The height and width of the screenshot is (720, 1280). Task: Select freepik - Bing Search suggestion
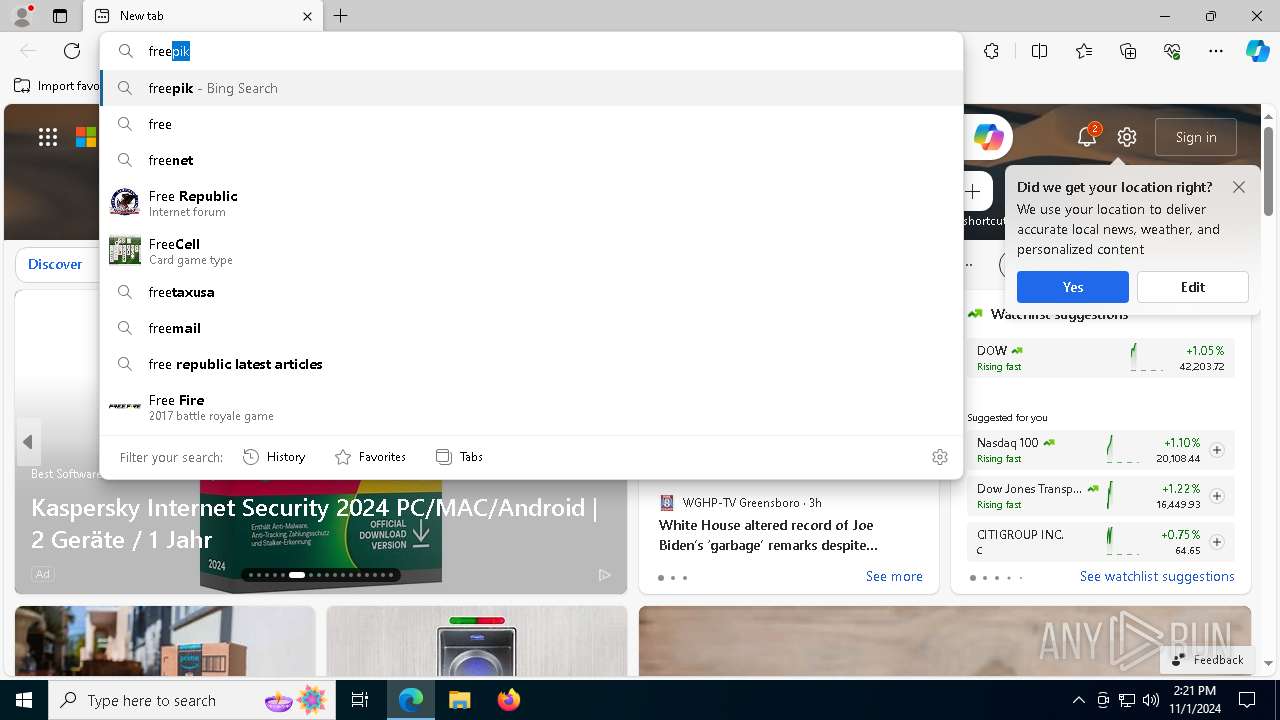pos(532,88)
